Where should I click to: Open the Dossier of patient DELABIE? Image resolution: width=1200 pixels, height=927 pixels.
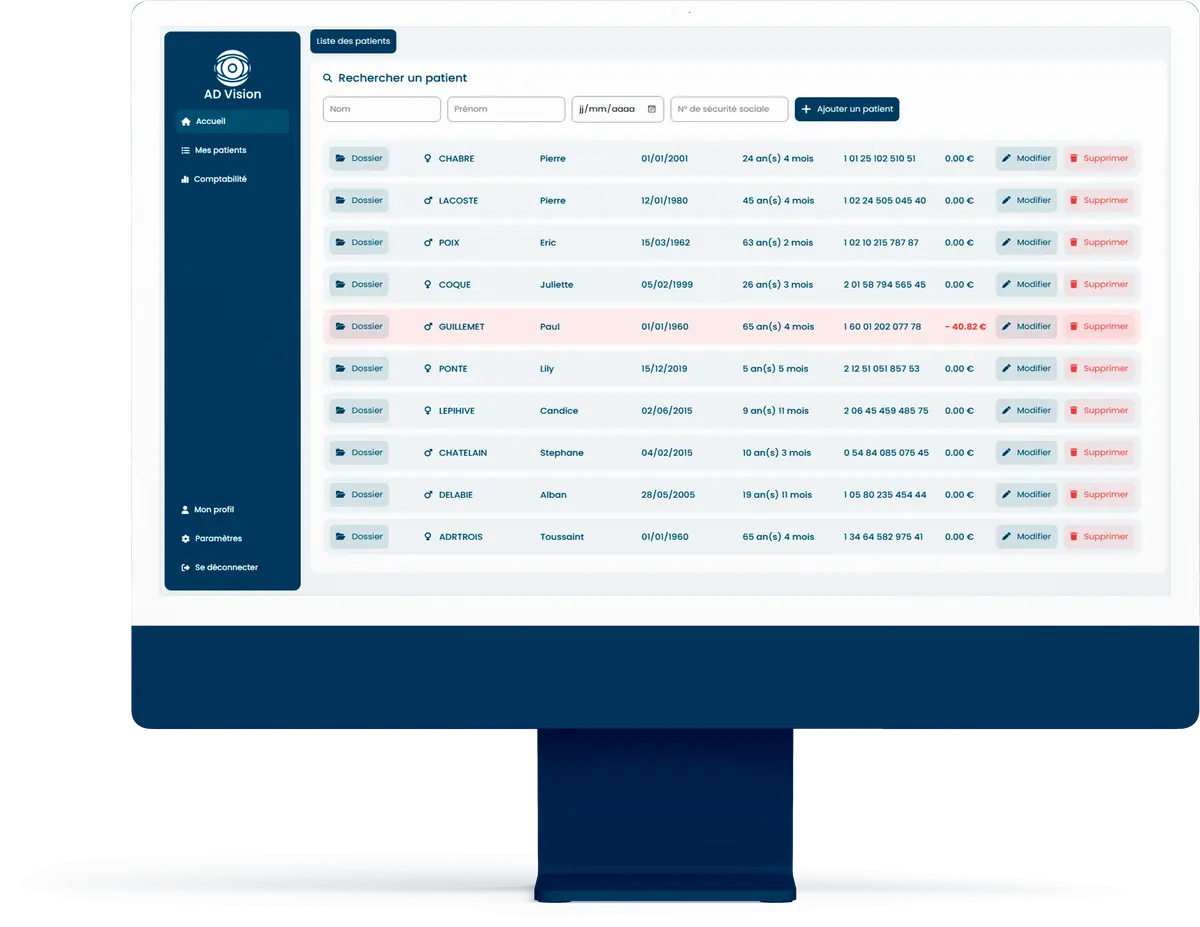click(359, 495)
